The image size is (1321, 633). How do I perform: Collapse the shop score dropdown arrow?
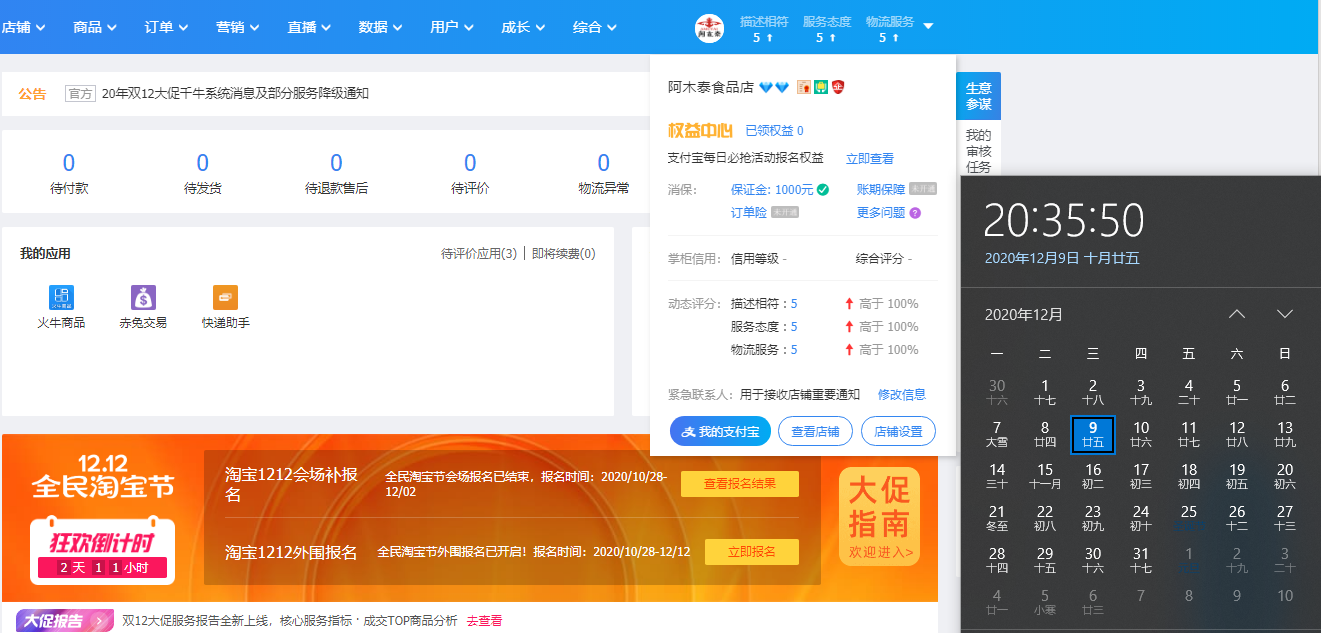click(928, 26)
